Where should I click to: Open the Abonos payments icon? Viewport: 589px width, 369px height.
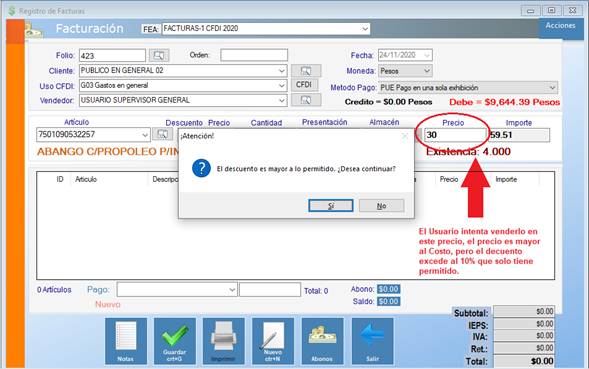(x=322, y=341)
